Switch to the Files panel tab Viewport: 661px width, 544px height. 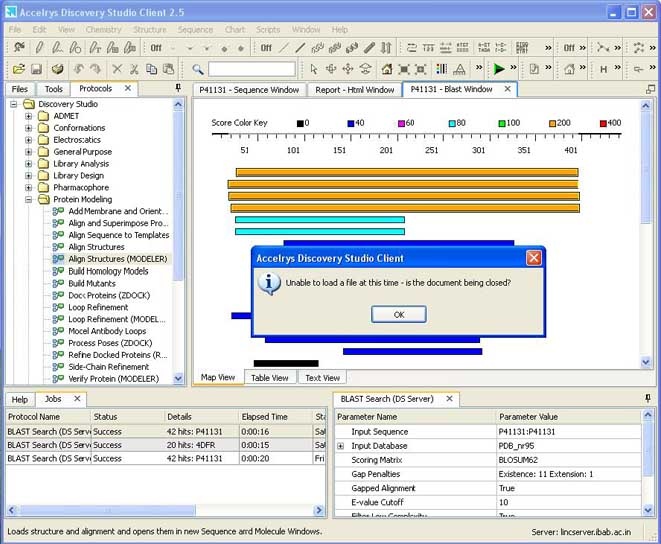pyautogui.click(x=20, y=89)
